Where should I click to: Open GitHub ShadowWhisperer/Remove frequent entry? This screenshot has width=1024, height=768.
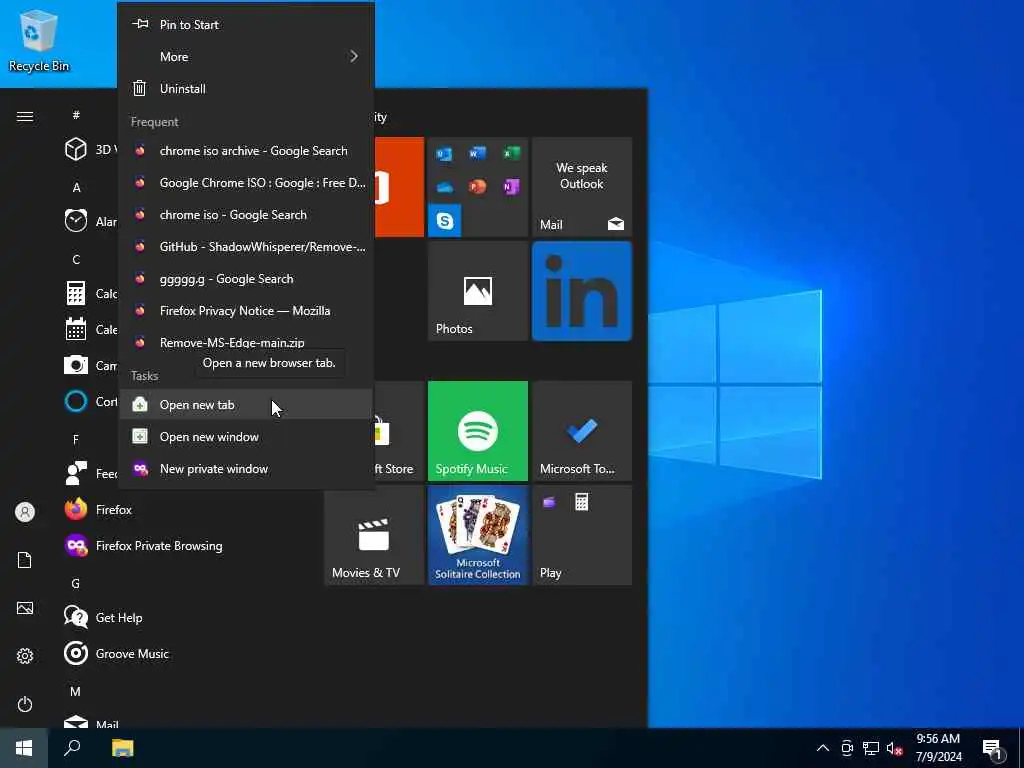(x=246, y=247)
